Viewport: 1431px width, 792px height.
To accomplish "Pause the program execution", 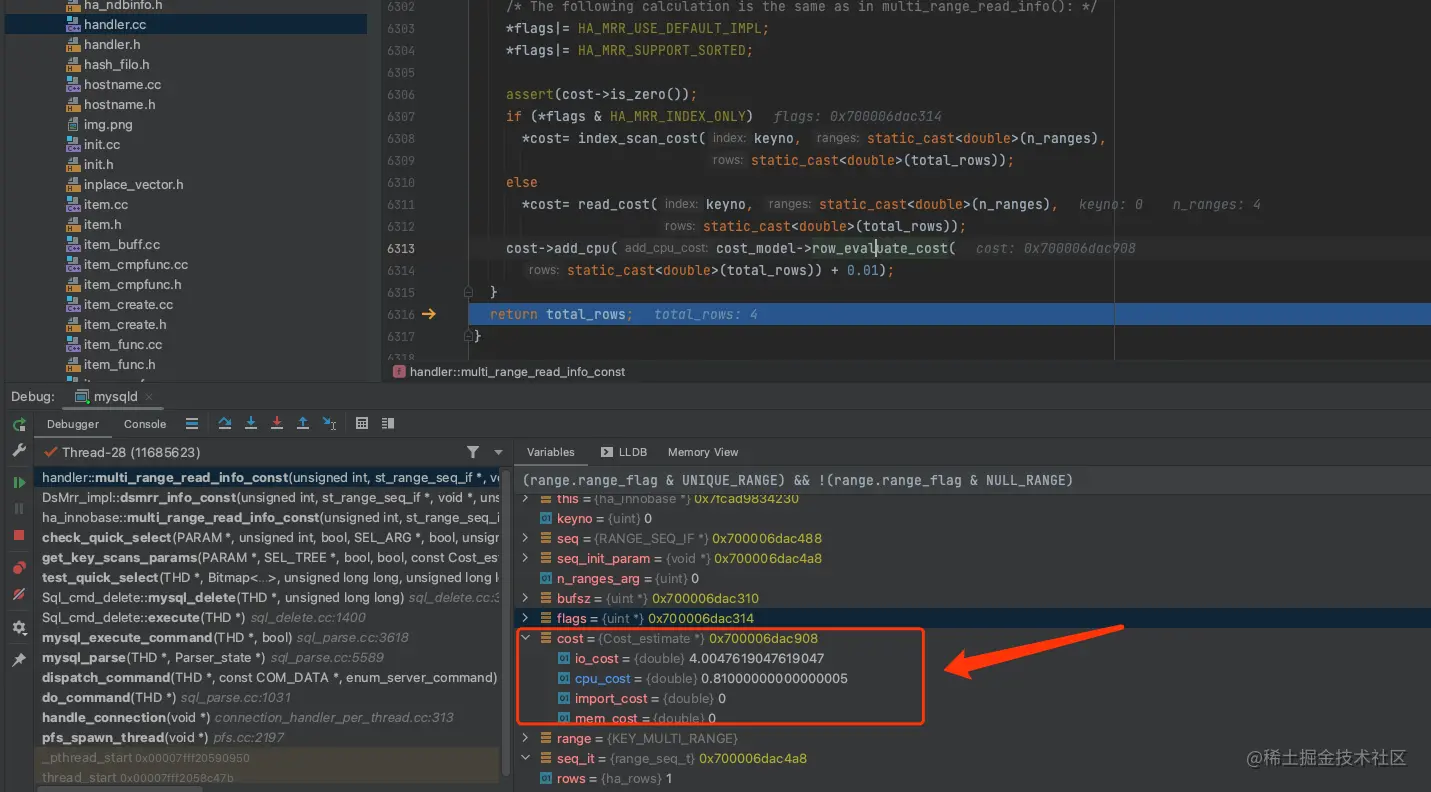I will pos(19,509).
